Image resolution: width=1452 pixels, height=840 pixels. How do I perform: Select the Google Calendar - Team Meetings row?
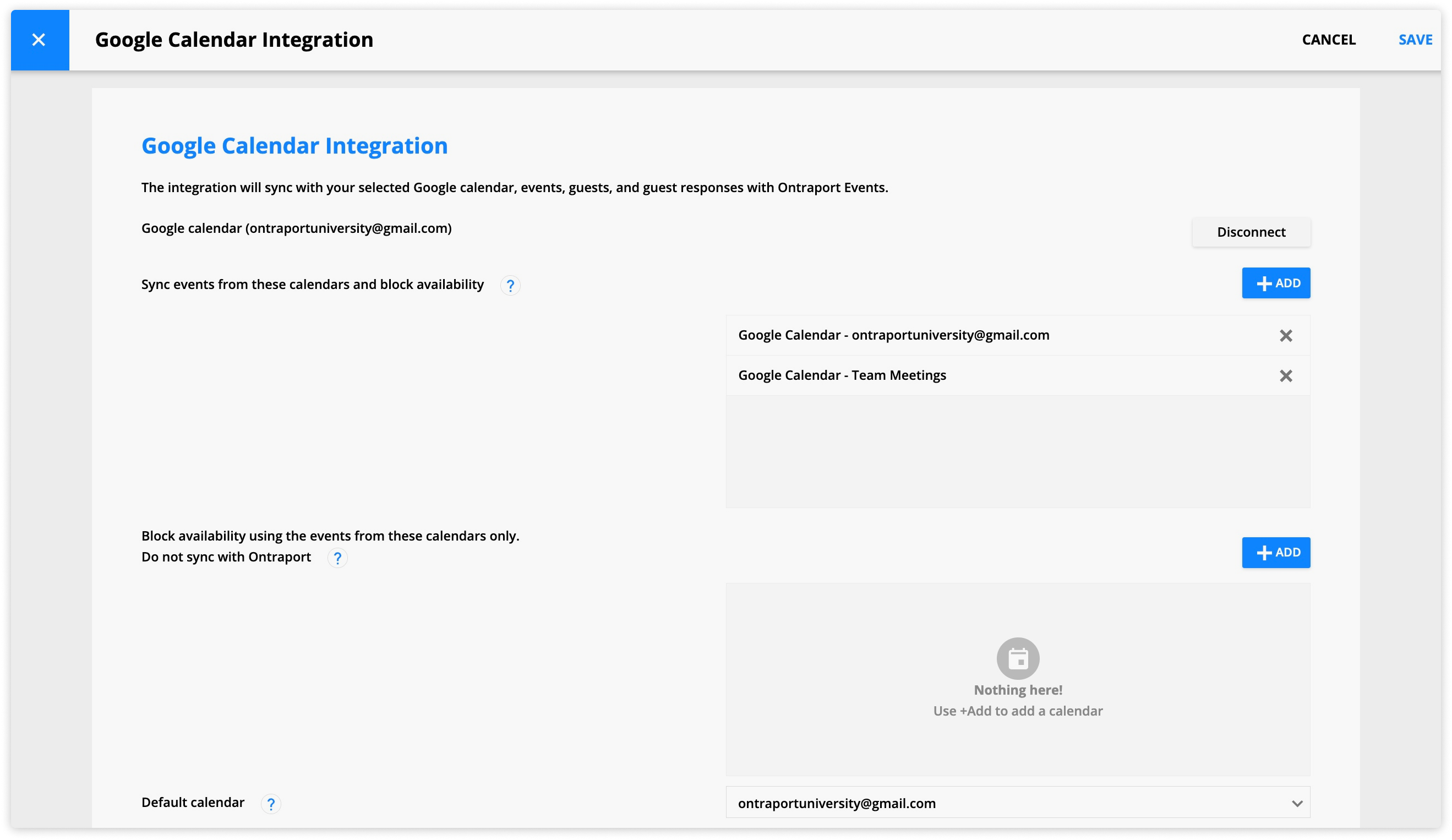click(1018, 375)
